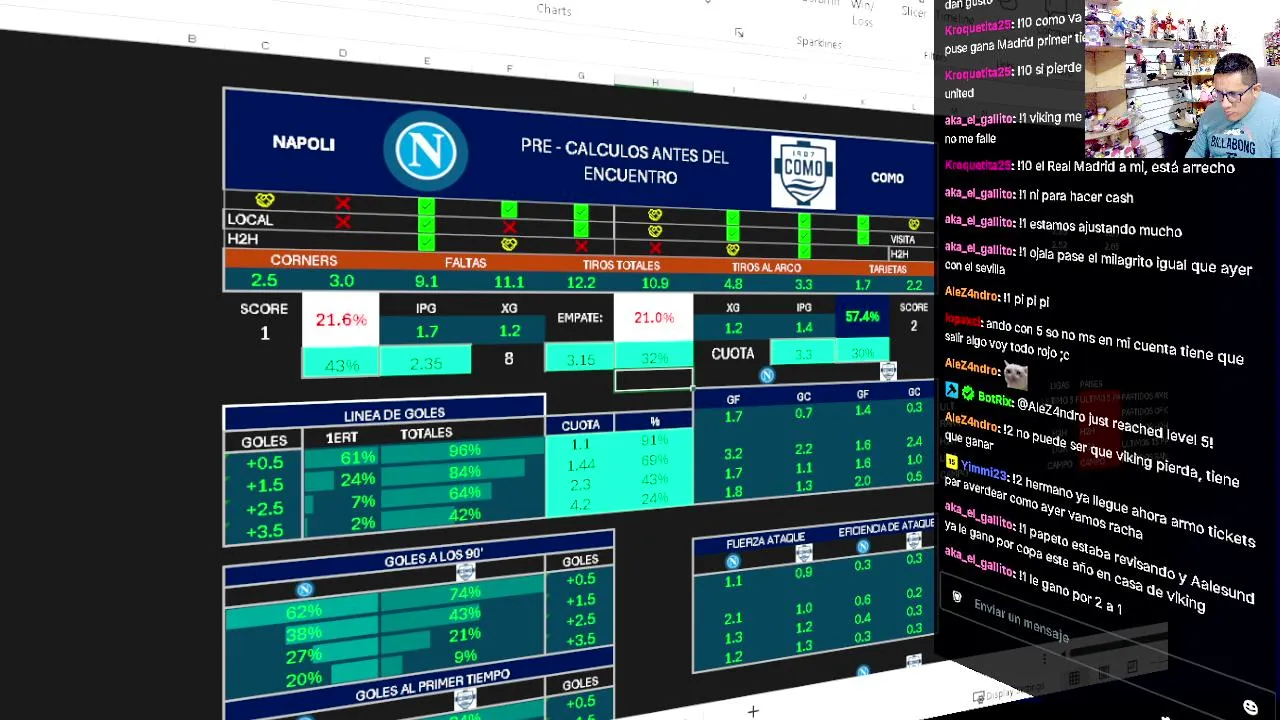
Task: Add a new sheet with plus button
Action: (753, 711)
